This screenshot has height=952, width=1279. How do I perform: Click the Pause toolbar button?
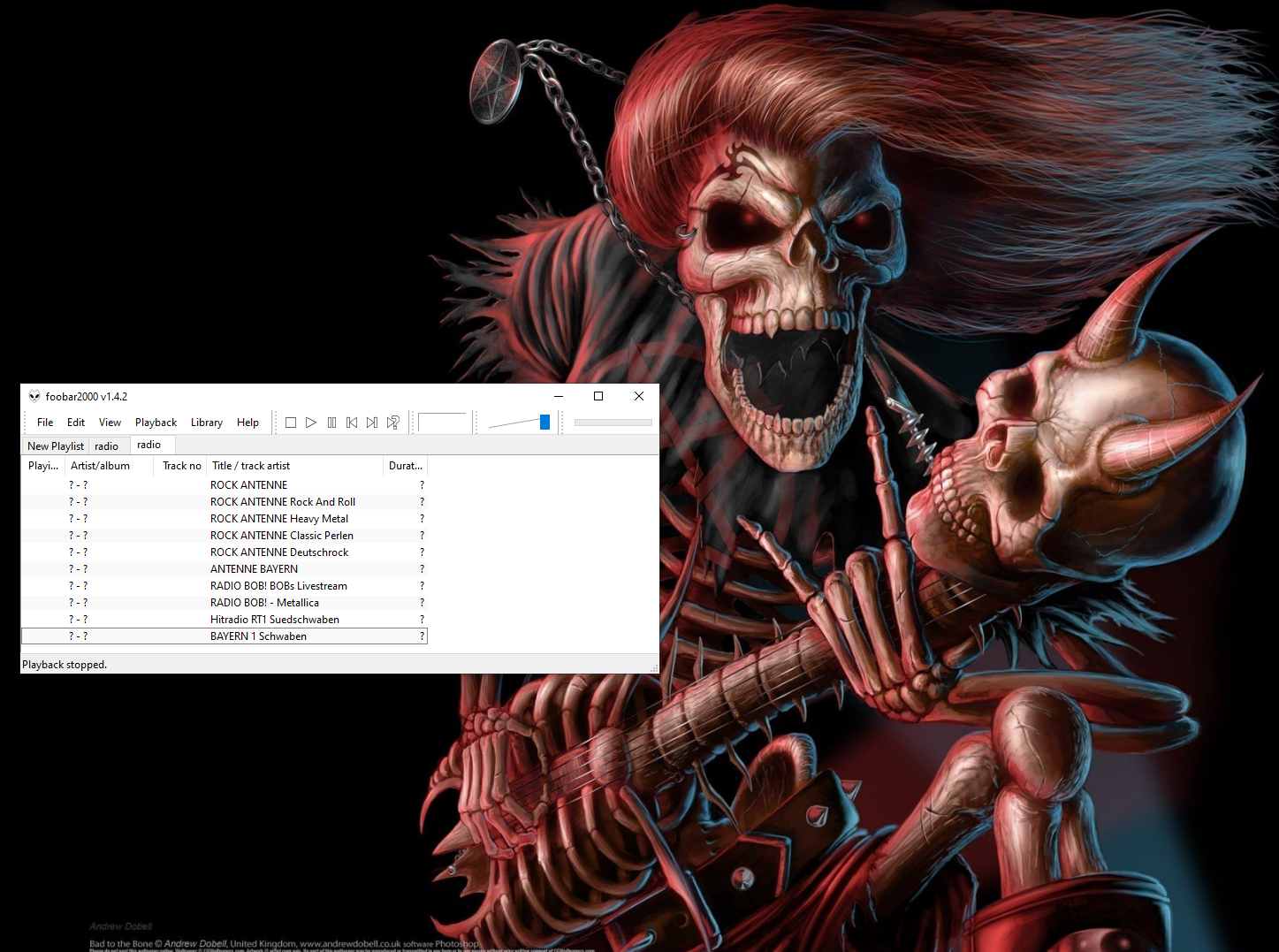coord(331,423)
